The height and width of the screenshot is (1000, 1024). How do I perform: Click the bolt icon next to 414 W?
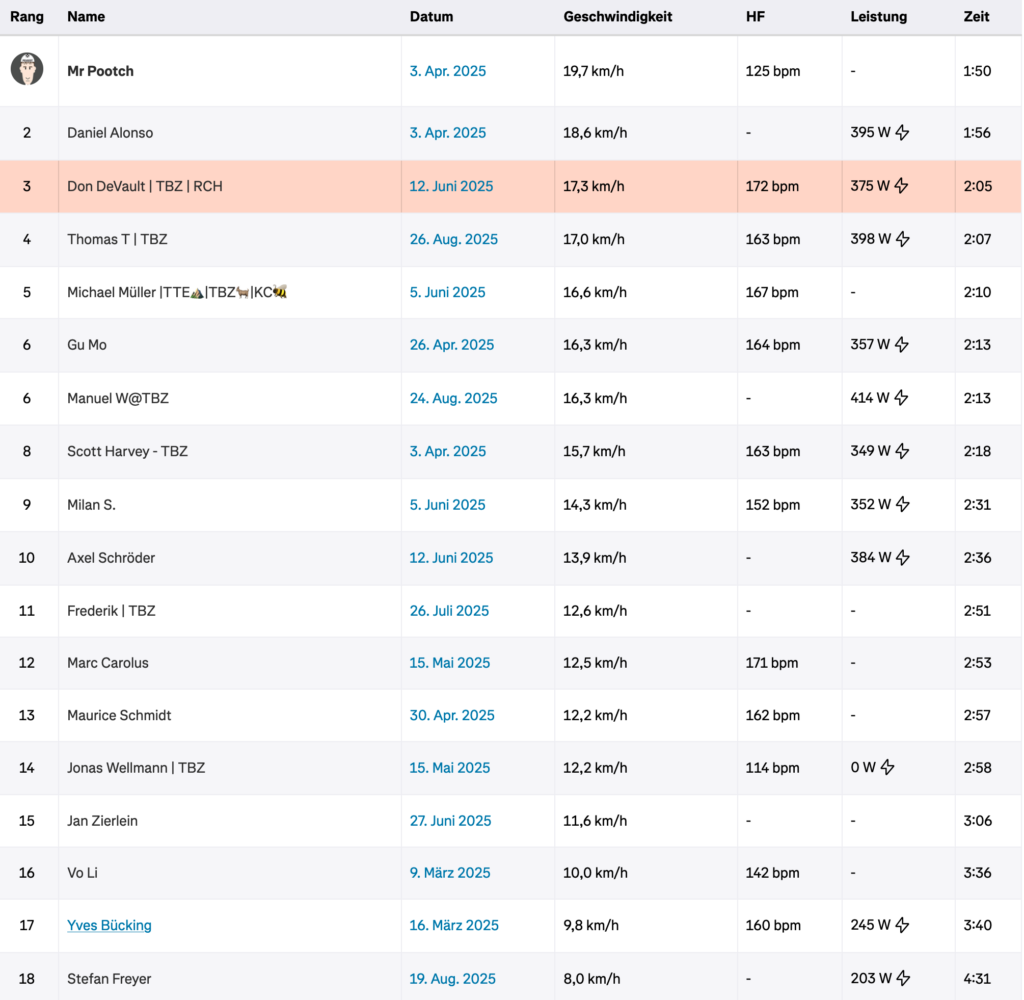coord(901,398)
